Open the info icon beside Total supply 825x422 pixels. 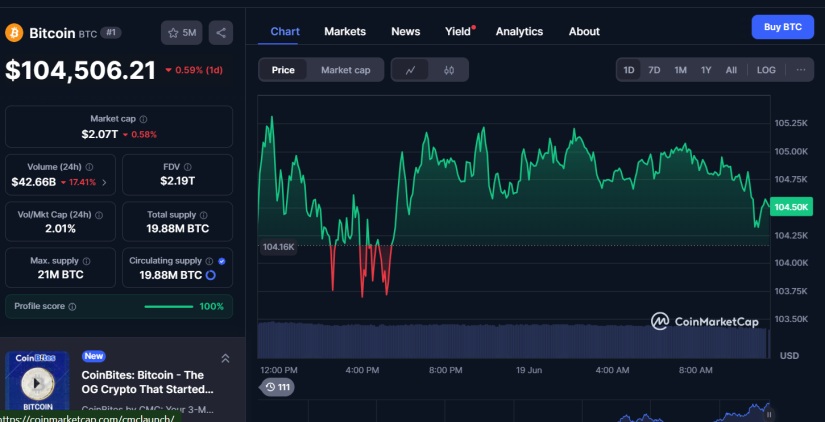tap(204, 215)
